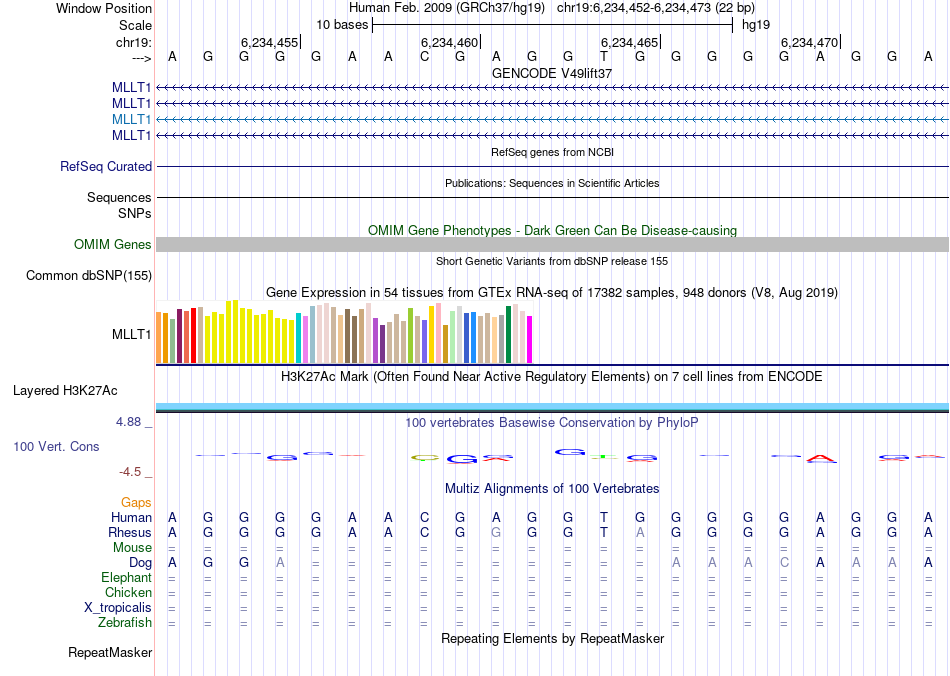Click the Dog species row label

pos(140,563)
